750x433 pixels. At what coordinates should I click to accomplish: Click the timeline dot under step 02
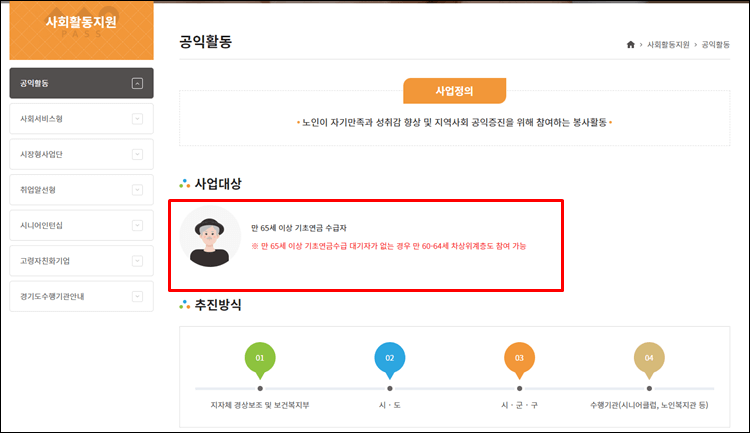coord(390,389)
